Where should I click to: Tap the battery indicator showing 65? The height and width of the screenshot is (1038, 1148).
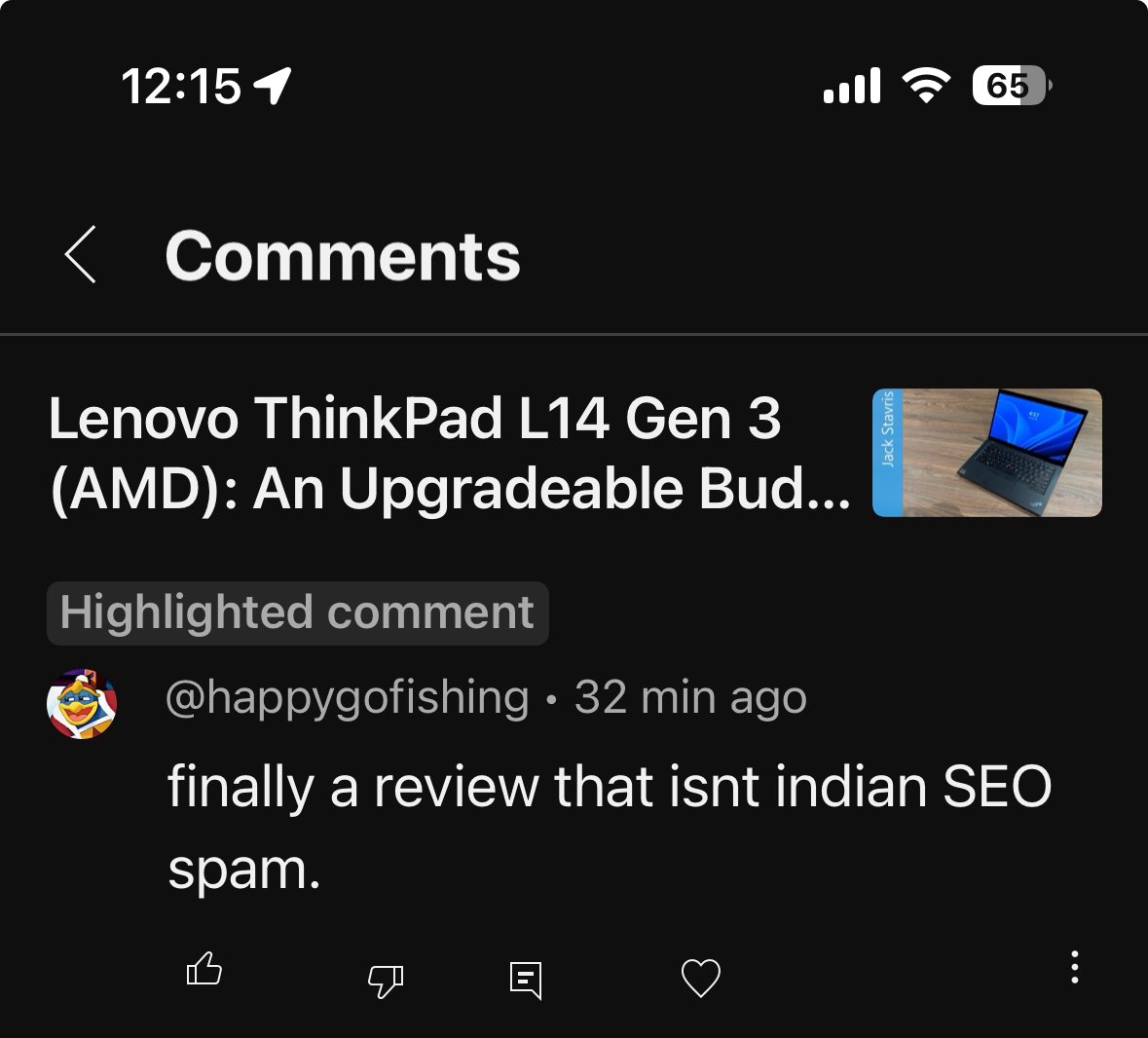(x=1011, y=86)
